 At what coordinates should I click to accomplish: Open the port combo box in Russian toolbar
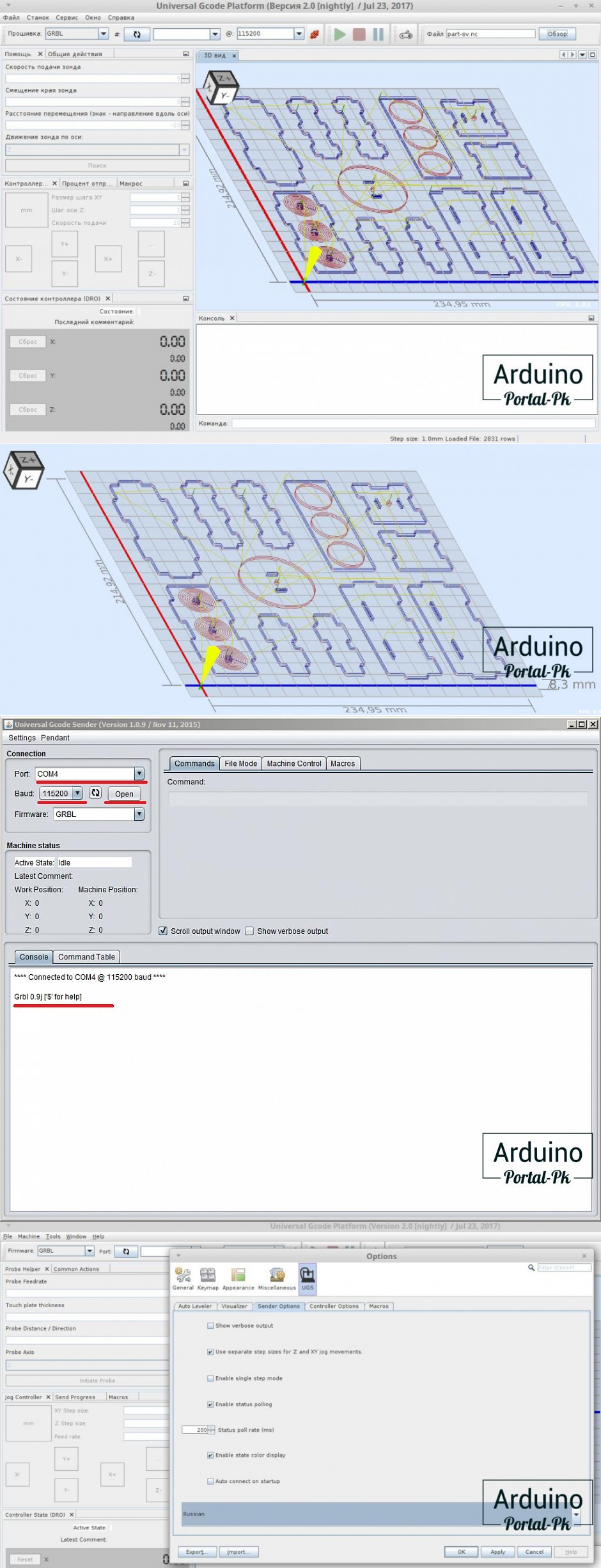(x=215, y=34)
